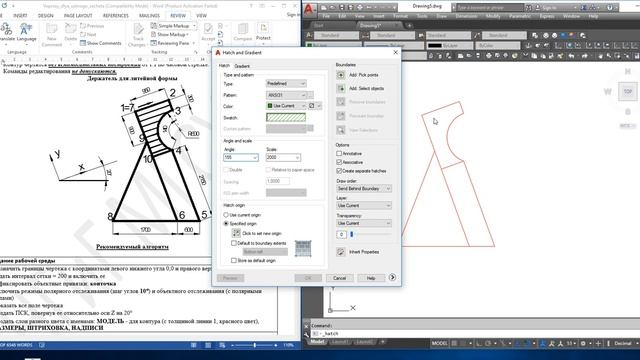This screenshot has width=640, height=360.
Task: Switch to the Hatch tab
Action: (224, 65)
